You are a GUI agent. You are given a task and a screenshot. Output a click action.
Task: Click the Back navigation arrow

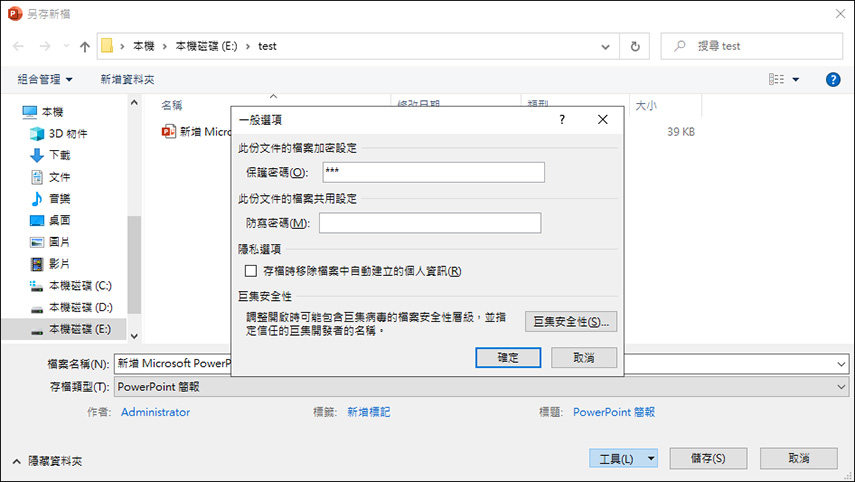point(18,46)
